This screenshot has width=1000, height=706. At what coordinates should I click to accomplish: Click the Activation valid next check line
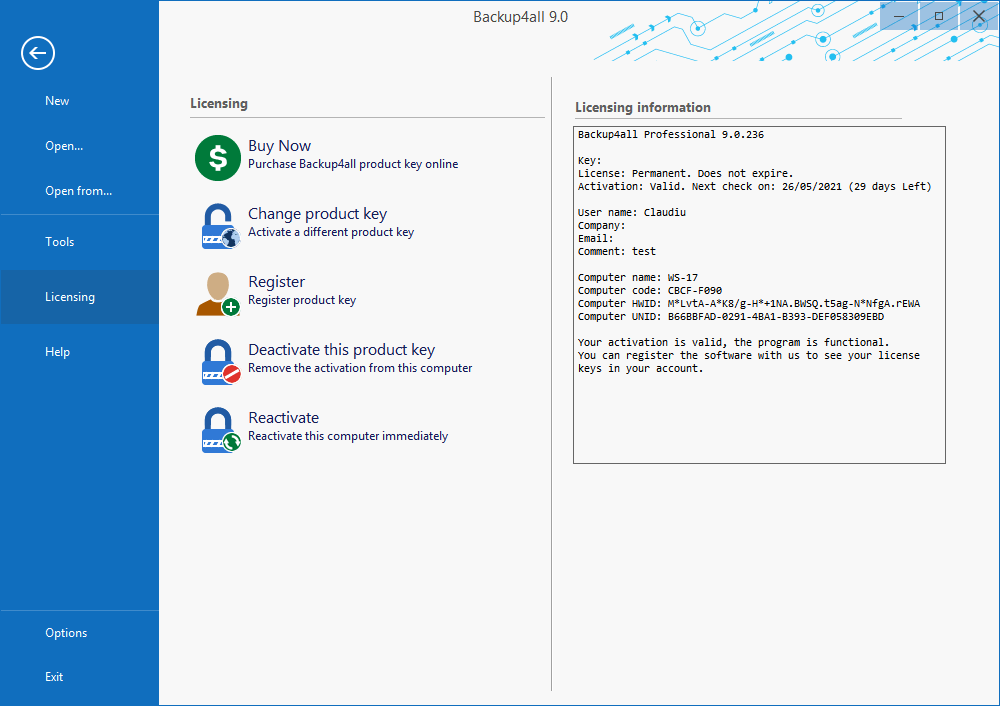[754, 187]
